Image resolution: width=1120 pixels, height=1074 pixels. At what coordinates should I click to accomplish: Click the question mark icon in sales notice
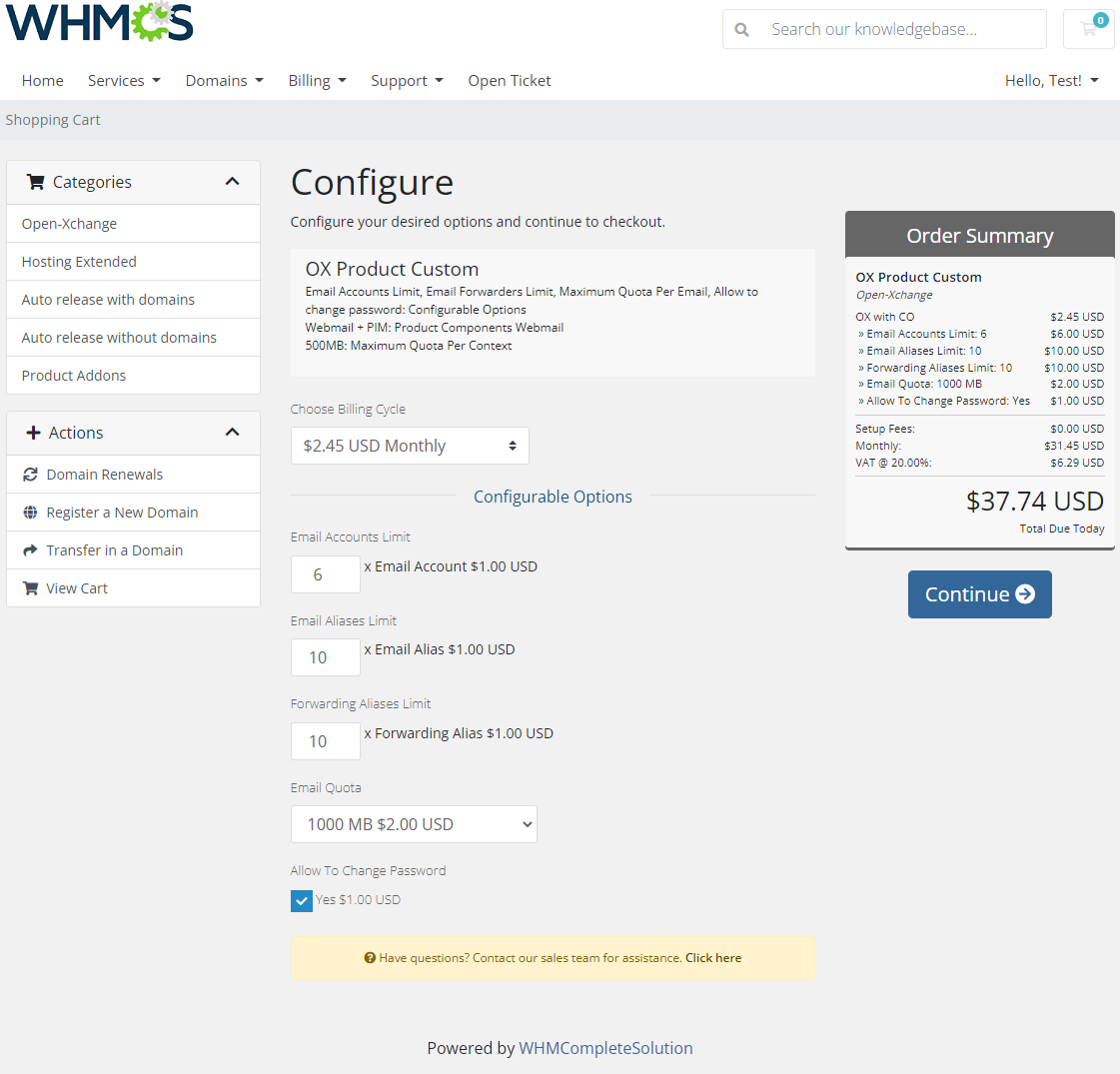pyautogui.click(x=370, y=958)
